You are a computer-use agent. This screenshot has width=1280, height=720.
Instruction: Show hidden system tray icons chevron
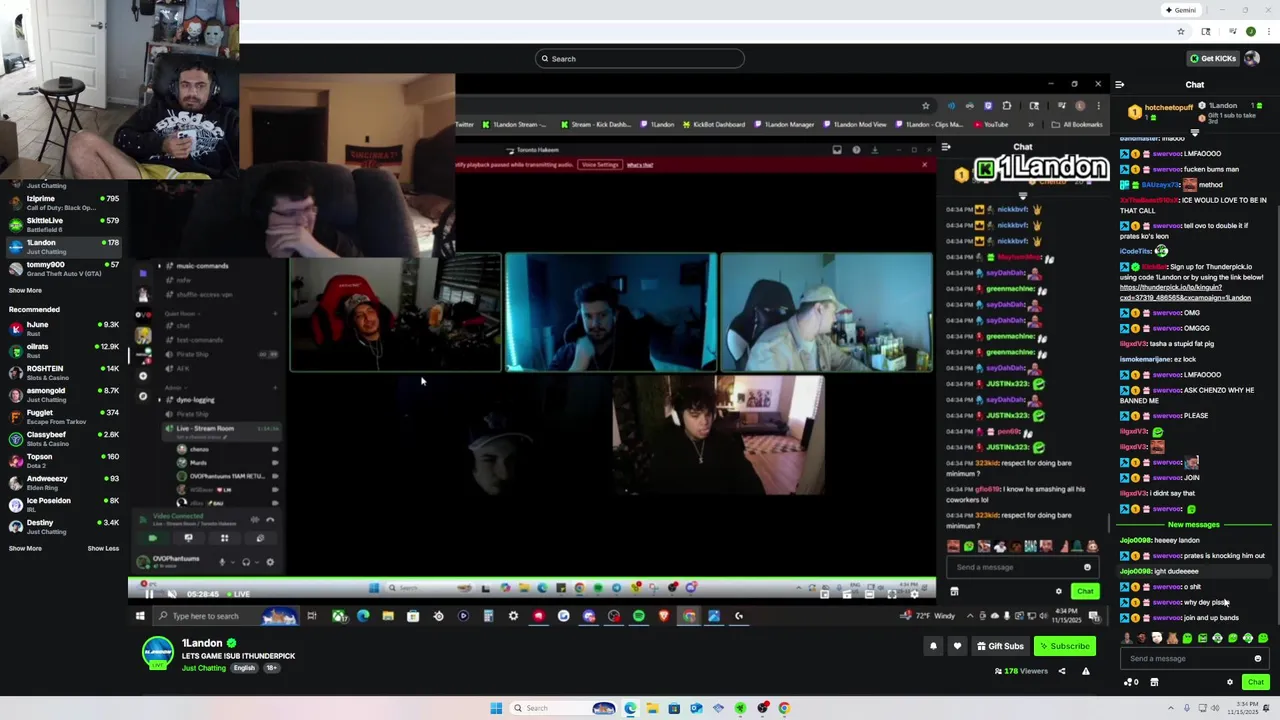pos(1171,708)
